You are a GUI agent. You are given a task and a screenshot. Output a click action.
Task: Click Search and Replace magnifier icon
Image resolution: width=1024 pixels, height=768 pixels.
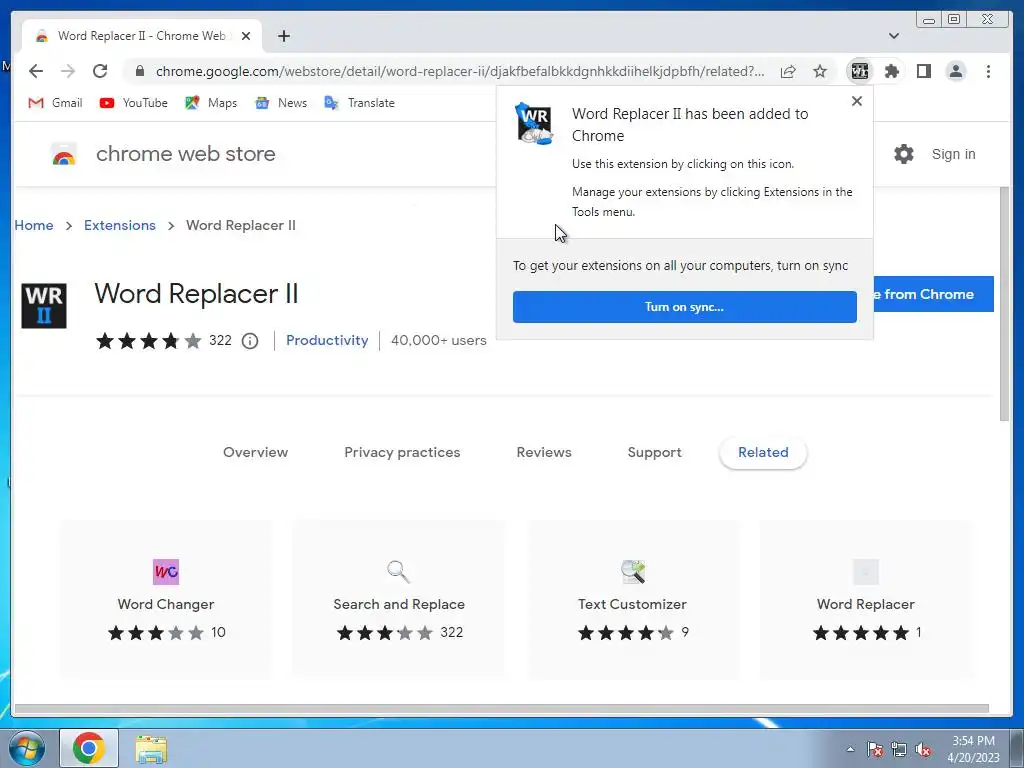tap(398, 571)
